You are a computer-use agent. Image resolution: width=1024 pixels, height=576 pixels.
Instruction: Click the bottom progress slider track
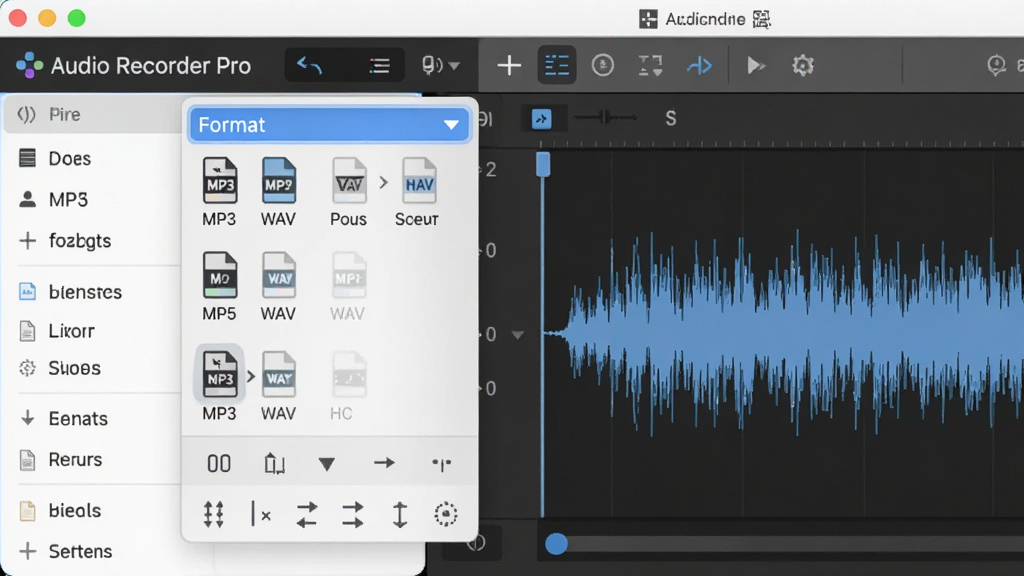click(784, 544)
